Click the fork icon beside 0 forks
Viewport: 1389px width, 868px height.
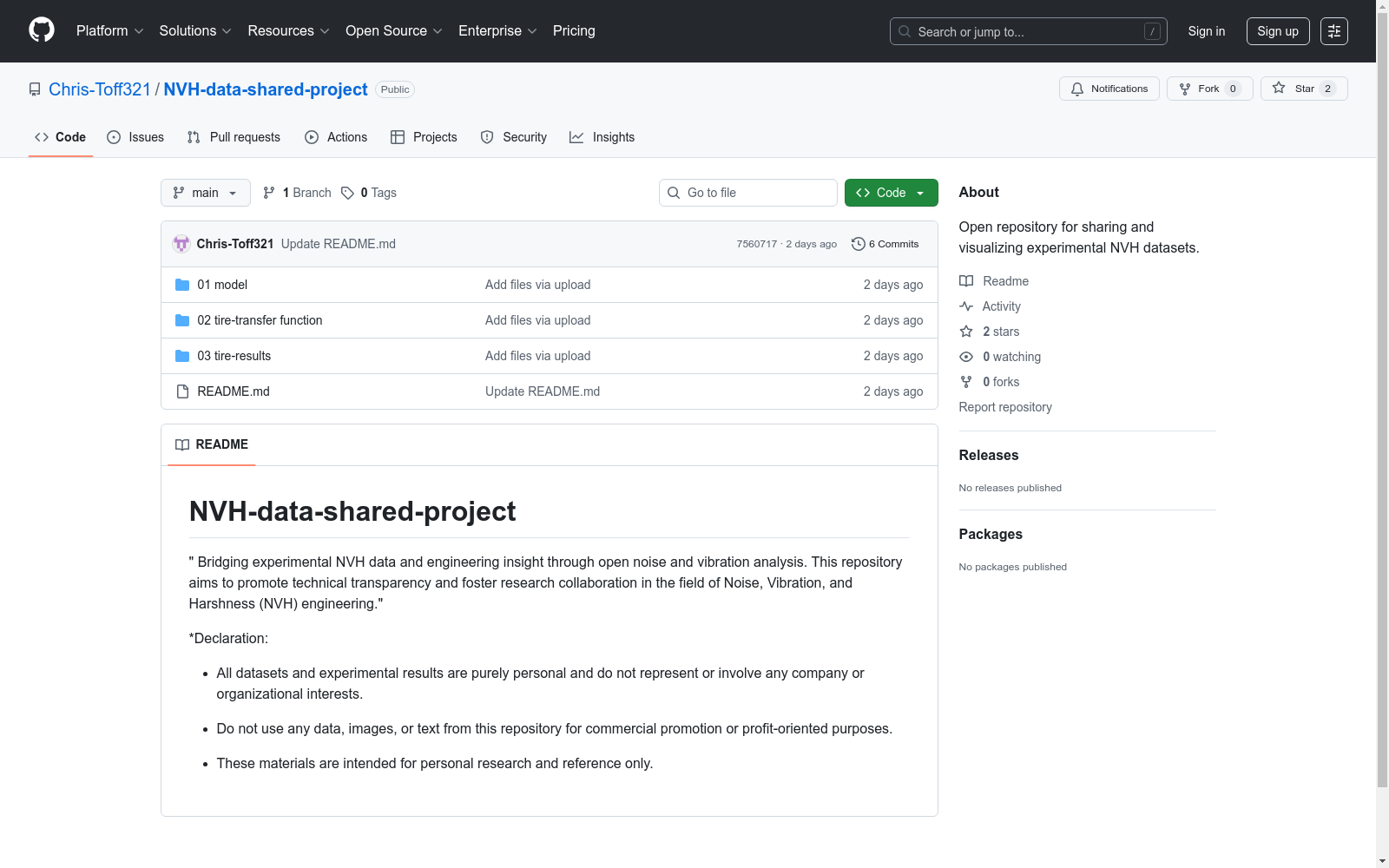click(966, 382)
